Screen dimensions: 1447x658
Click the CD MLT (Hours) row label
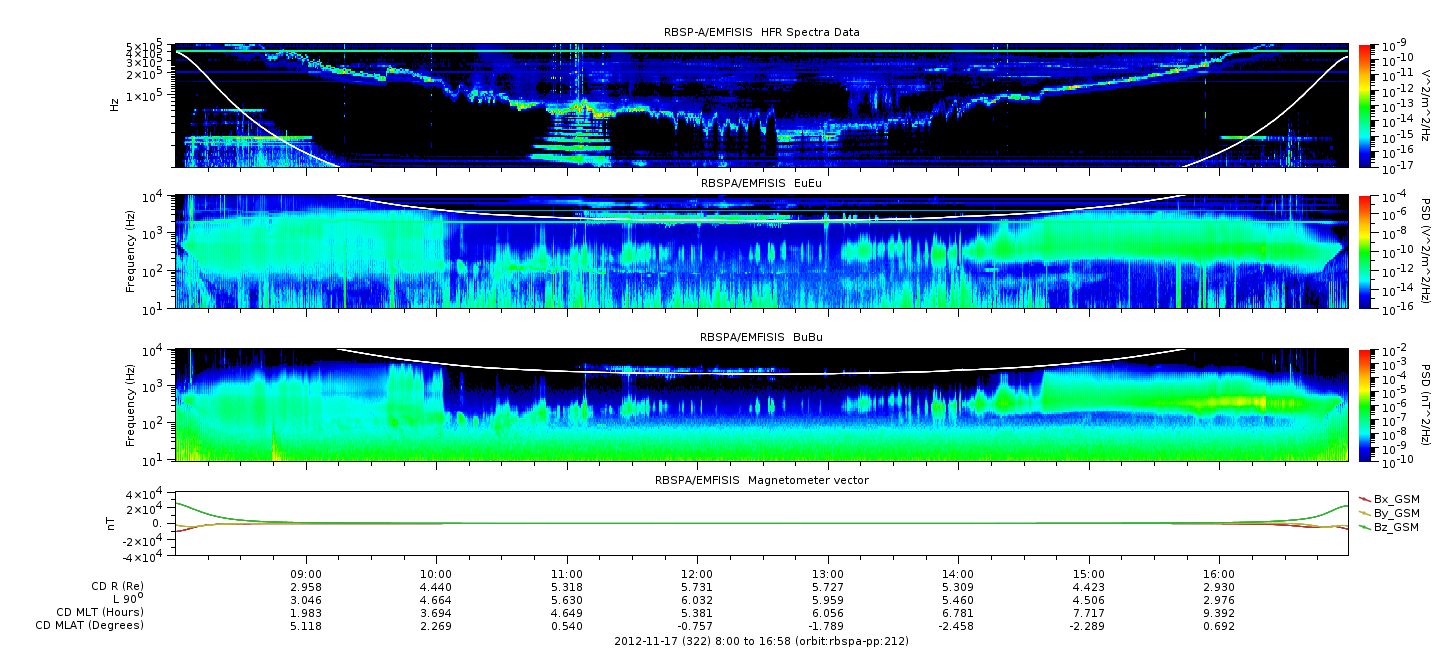point(100,612)
